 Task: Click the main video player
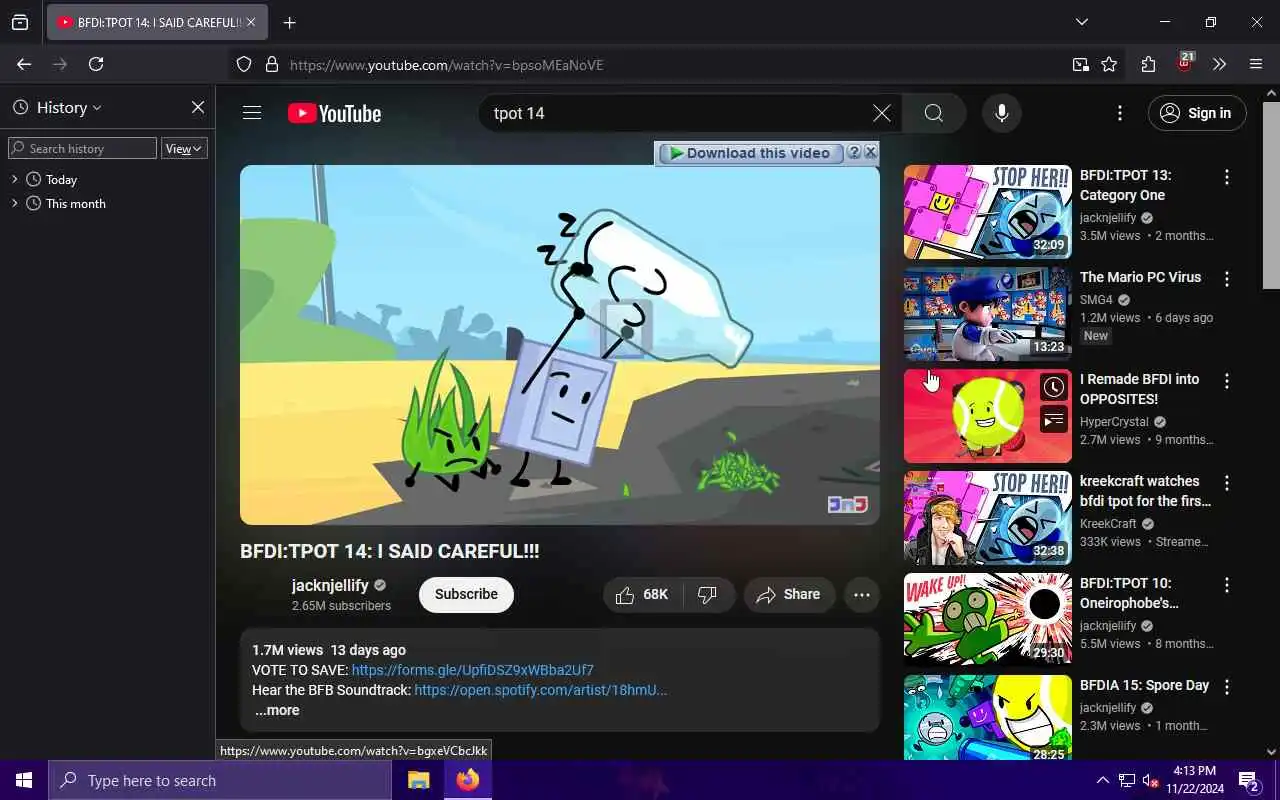click(x=560, y=345)
